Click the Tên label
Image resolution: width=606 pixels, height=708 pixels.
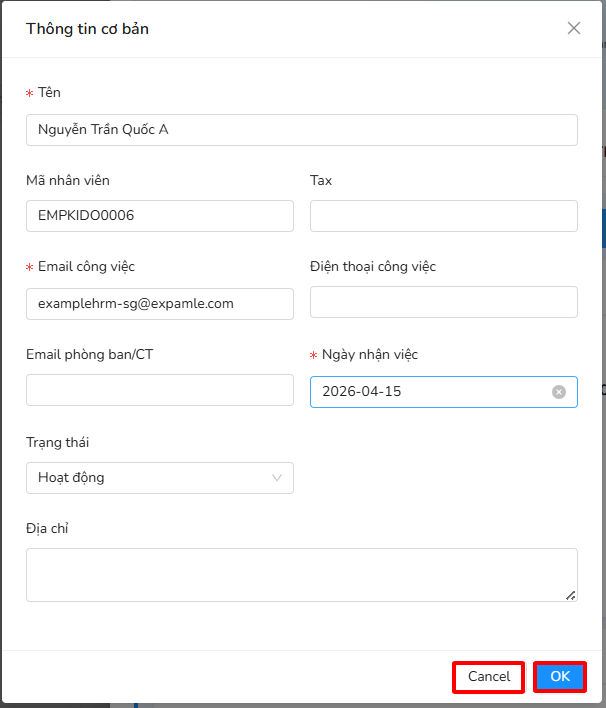click(49, 93)
